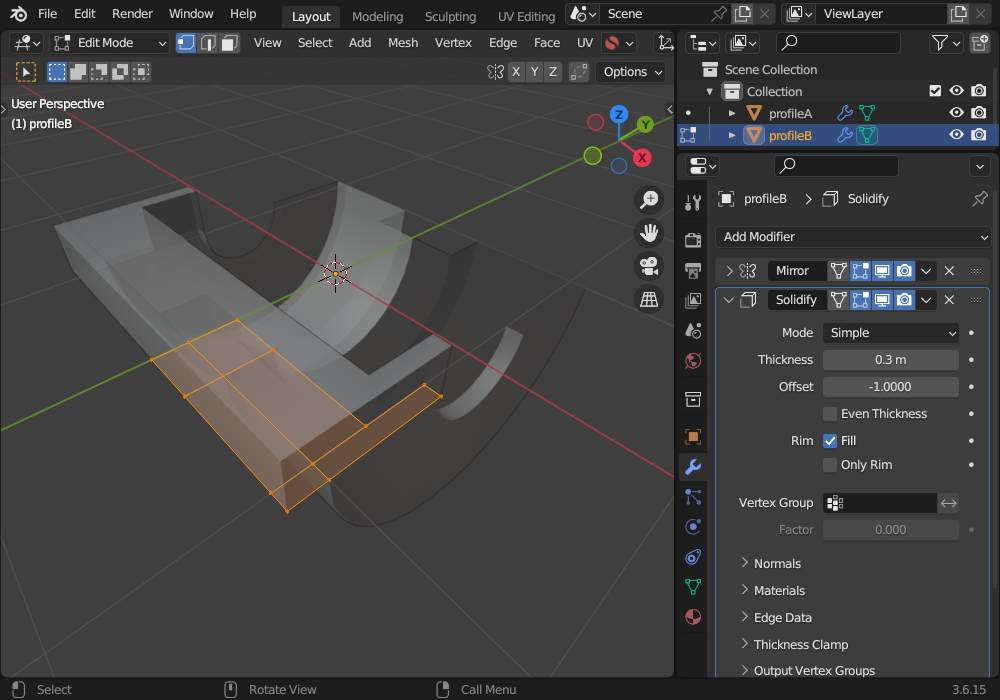Open the Edit Mode dropdown

click(x=110, y=43)
